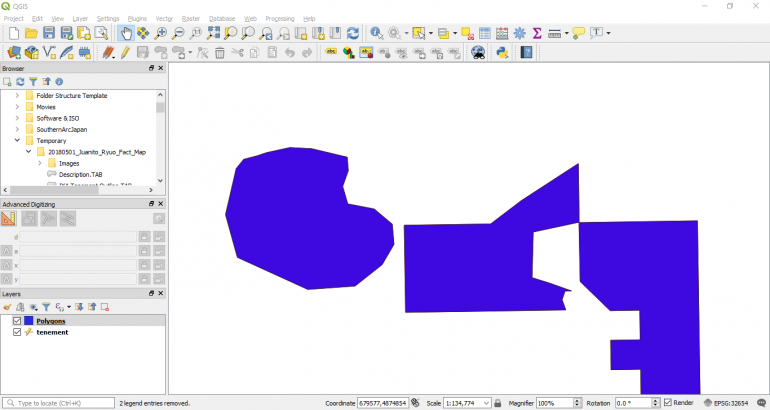Viewport: 770px width, 410px height.
Task: Expand the Images folder
Action: [x=40, y=163]
